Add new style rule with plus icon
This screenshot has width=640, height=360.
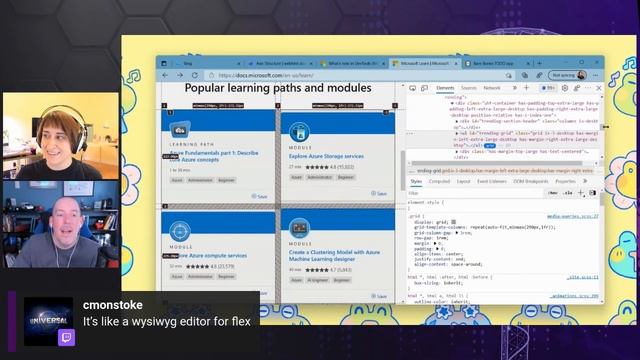pos(580,193)
